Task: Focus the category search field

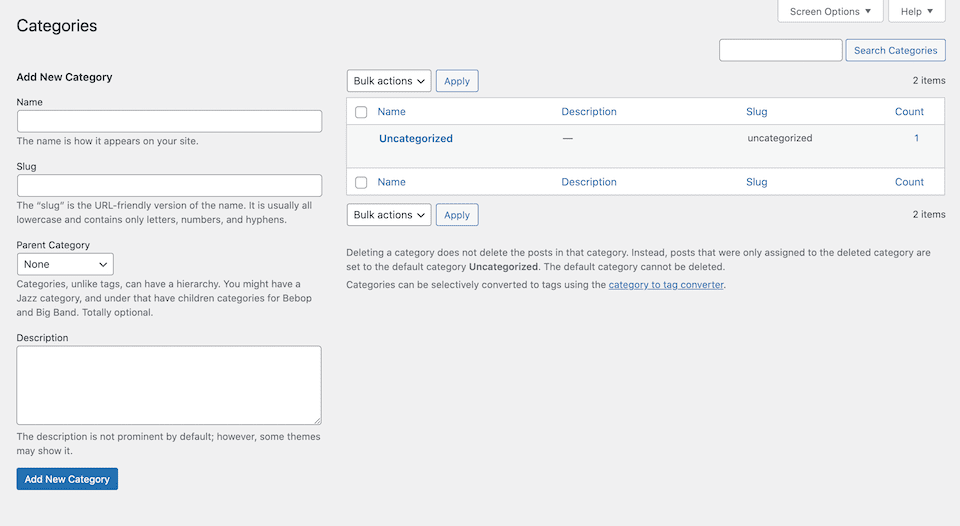Action: coord(780,50)
